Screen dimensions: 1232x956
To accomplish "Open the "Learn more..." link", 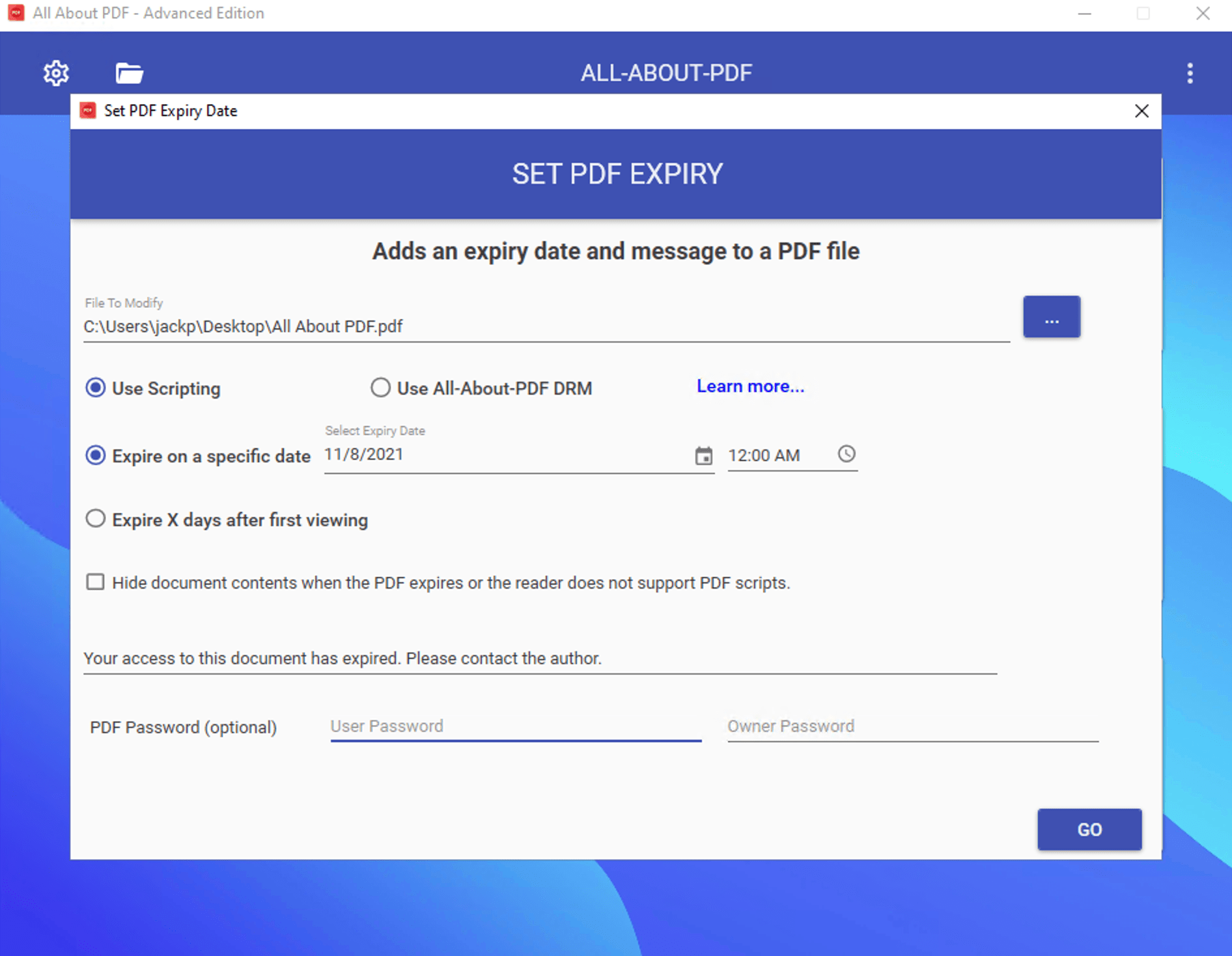I will [749, 386].
